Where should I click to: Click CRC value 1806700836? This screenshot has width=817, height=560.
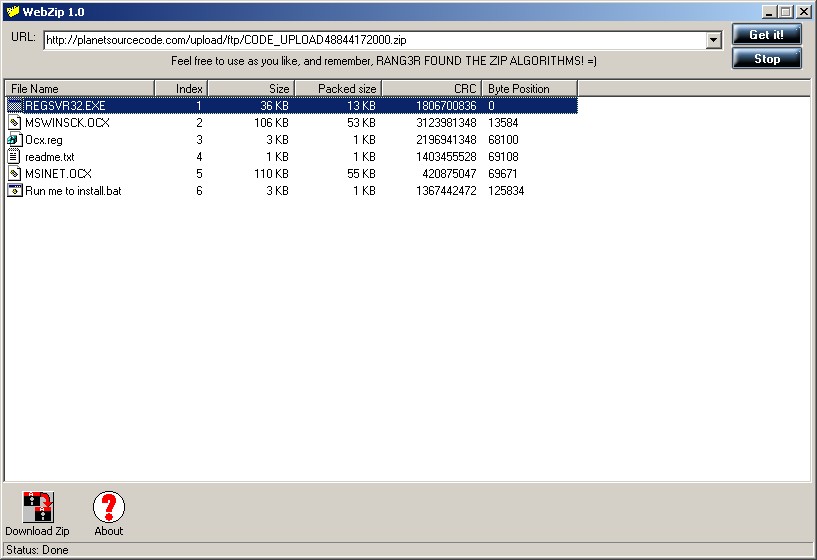point(446,106)
